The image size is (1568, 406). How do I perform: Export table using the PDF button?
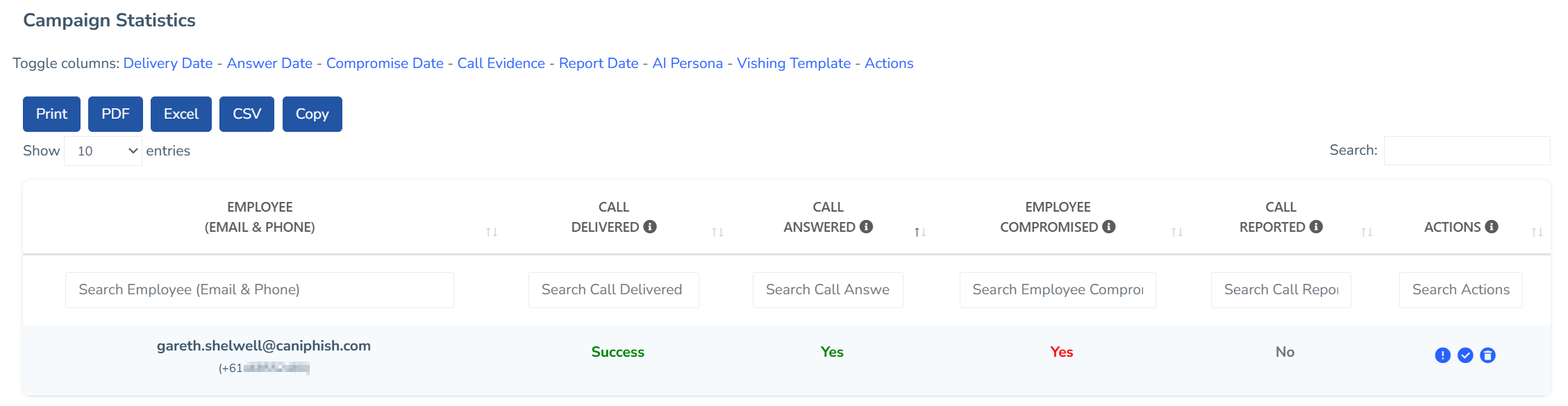[115, 114]
